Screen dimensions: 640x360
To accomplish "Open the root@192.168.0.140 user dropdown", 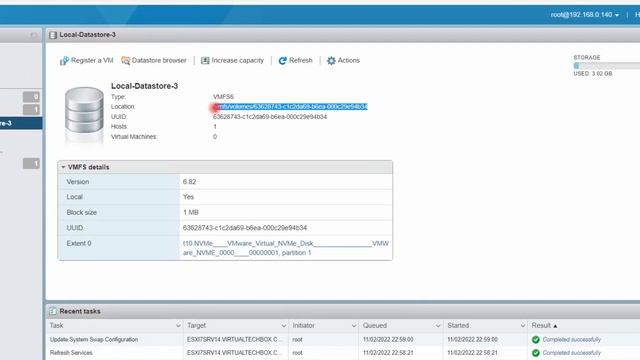I will coord(584,15).
